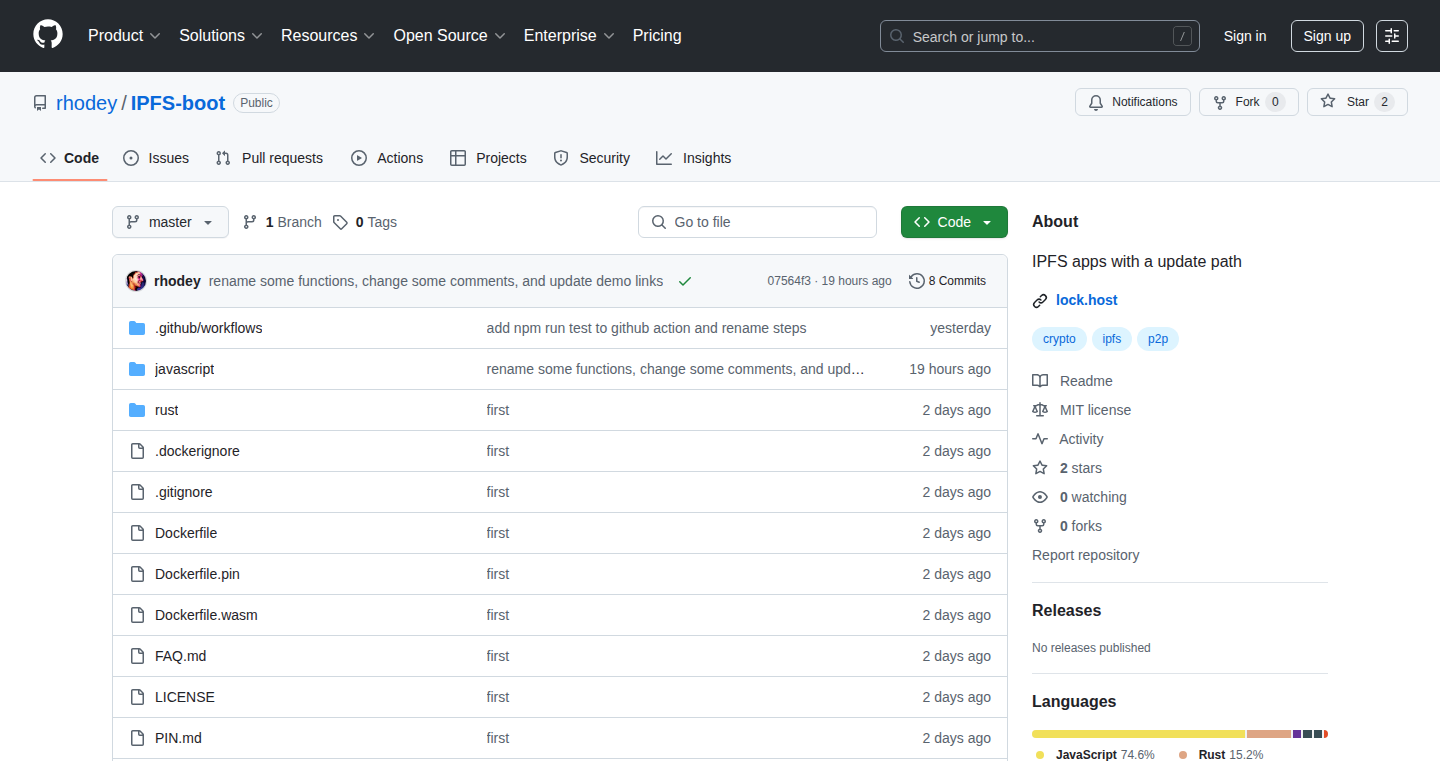Screen dimensions: 1440x761
Task: Open the rhodey owner link
Action: pyautogui.click(x=86, y=103)
